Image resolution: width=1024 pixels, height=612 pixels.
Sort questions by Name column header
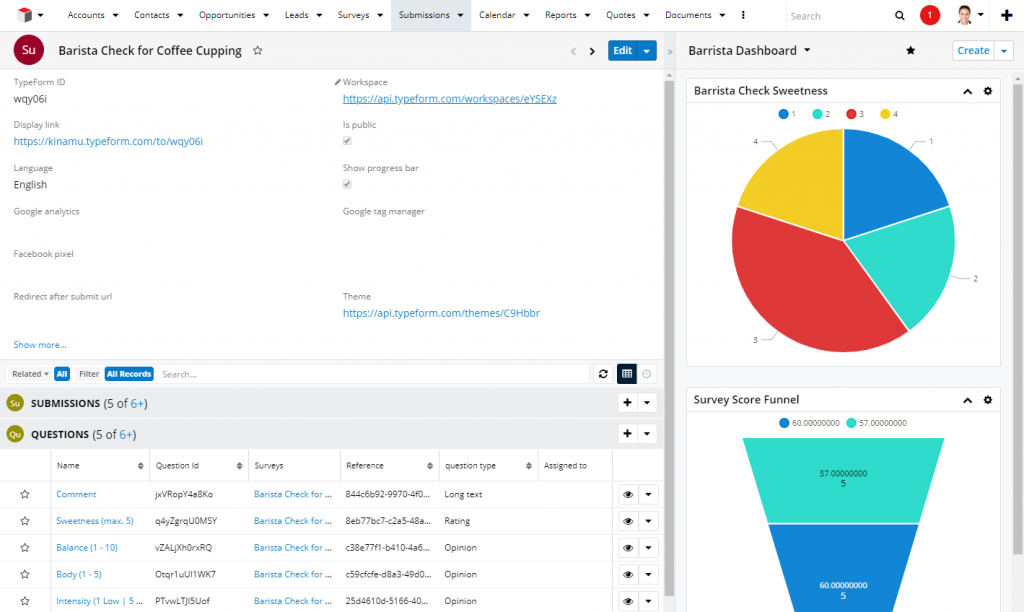[100, 466]
